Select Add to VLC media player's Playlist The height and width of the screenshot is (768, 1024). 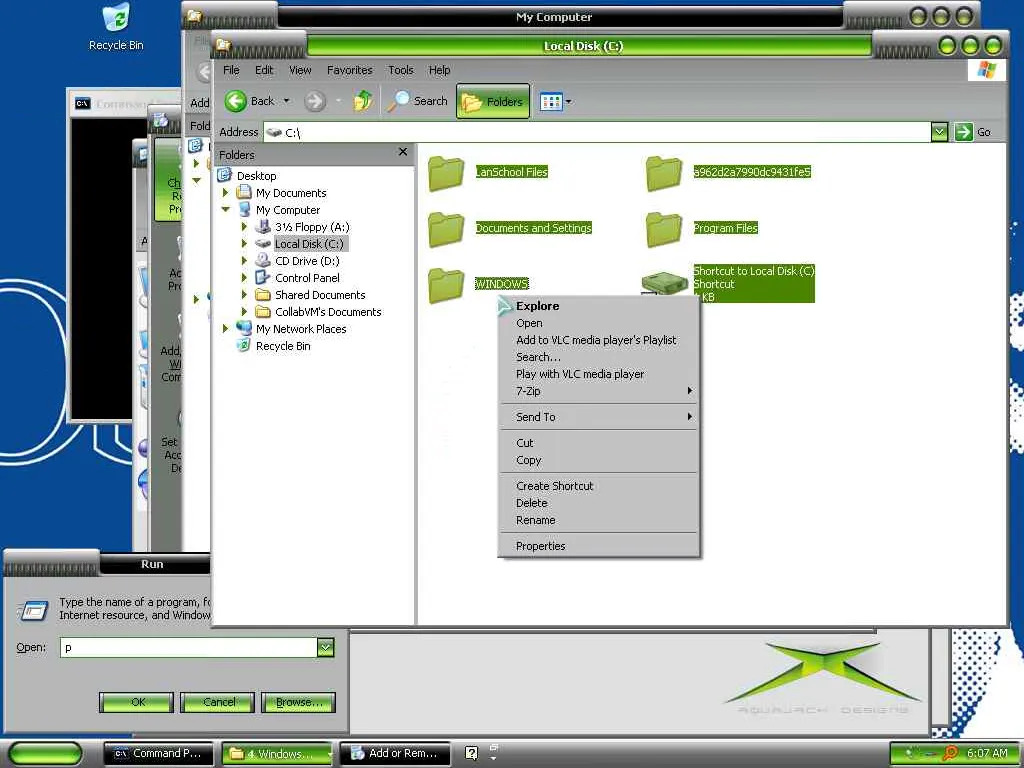[596, 340]
